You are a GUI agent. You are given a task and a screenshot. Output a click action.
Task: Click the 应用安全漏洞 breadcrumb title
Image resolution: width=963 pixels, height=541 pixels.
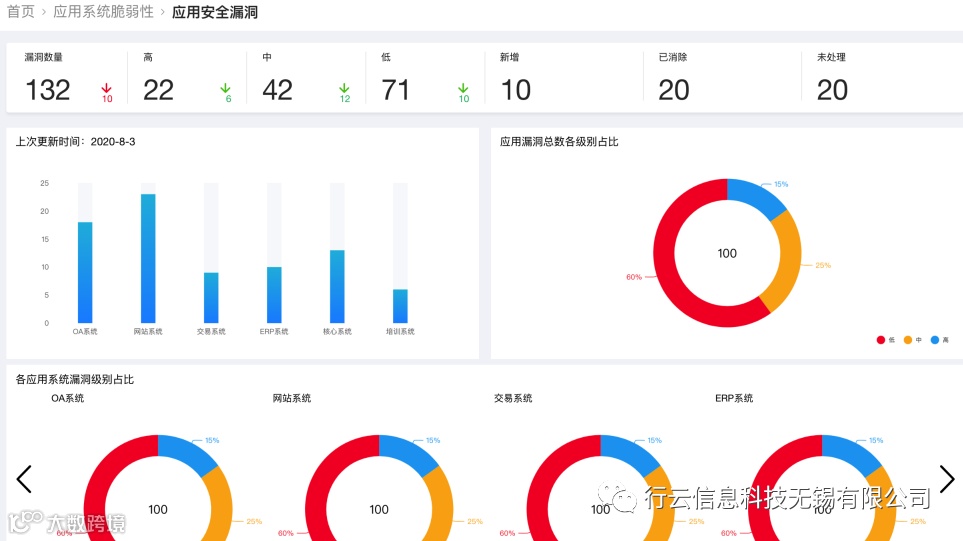tap(215, 12)
